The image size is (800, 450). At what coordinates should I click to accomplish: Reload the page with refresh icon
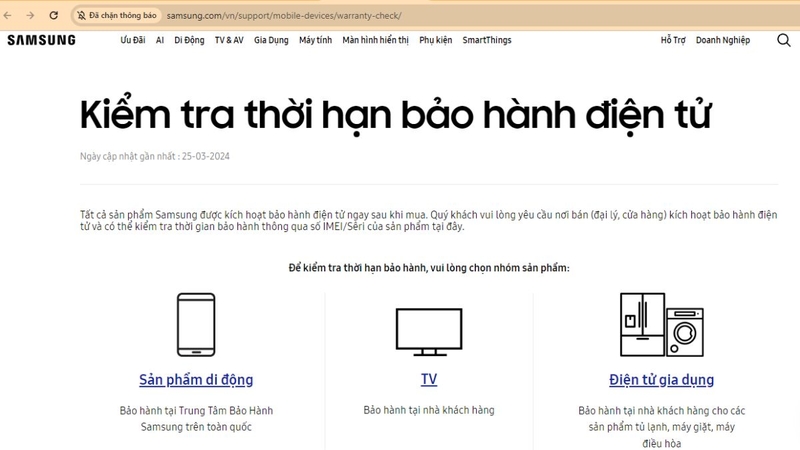pyautogui.click(x=54, y=15)
